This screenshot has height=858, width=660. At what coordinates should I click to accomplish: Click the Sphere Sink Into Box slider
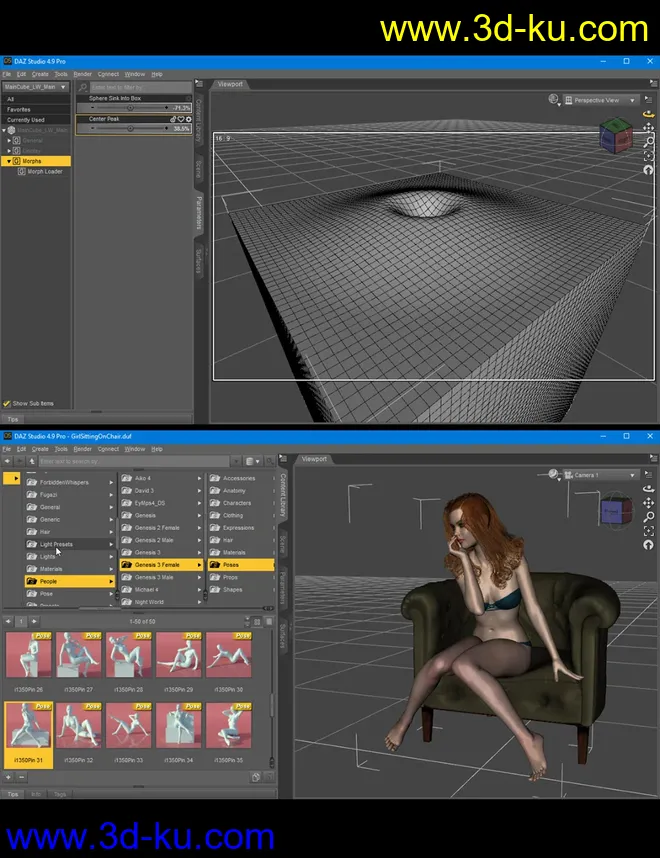pyautogui.click(x=130, y=107)
